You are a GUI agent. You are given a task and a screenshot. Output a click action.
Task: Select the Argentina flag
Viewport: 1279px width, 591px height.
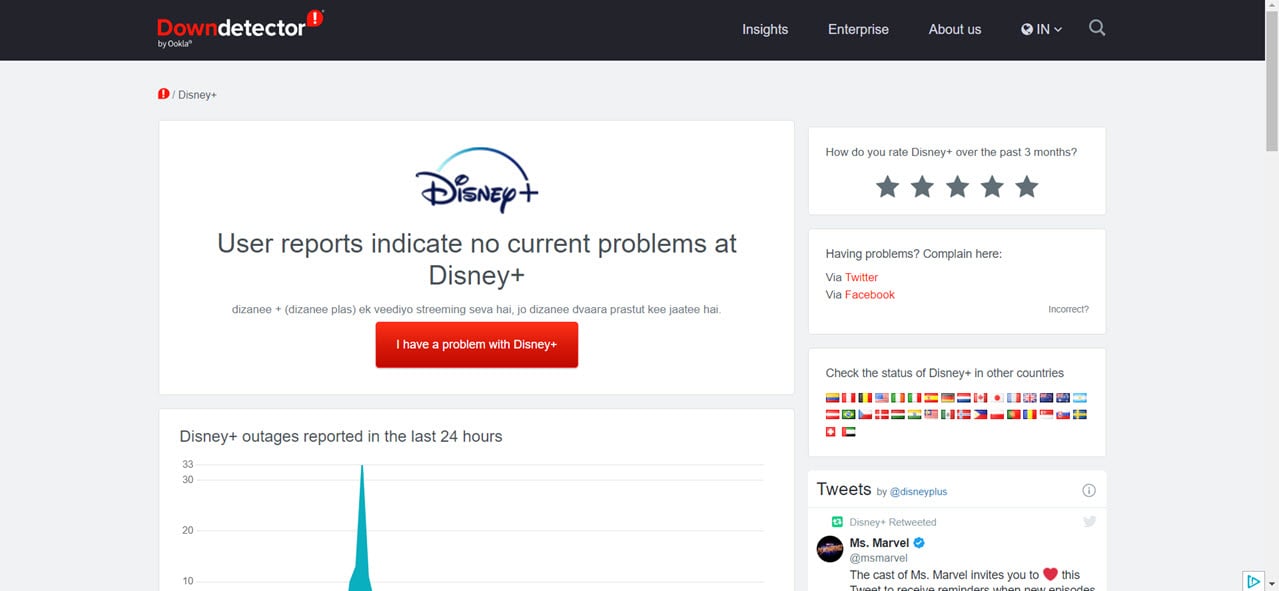pos(1080,398)
